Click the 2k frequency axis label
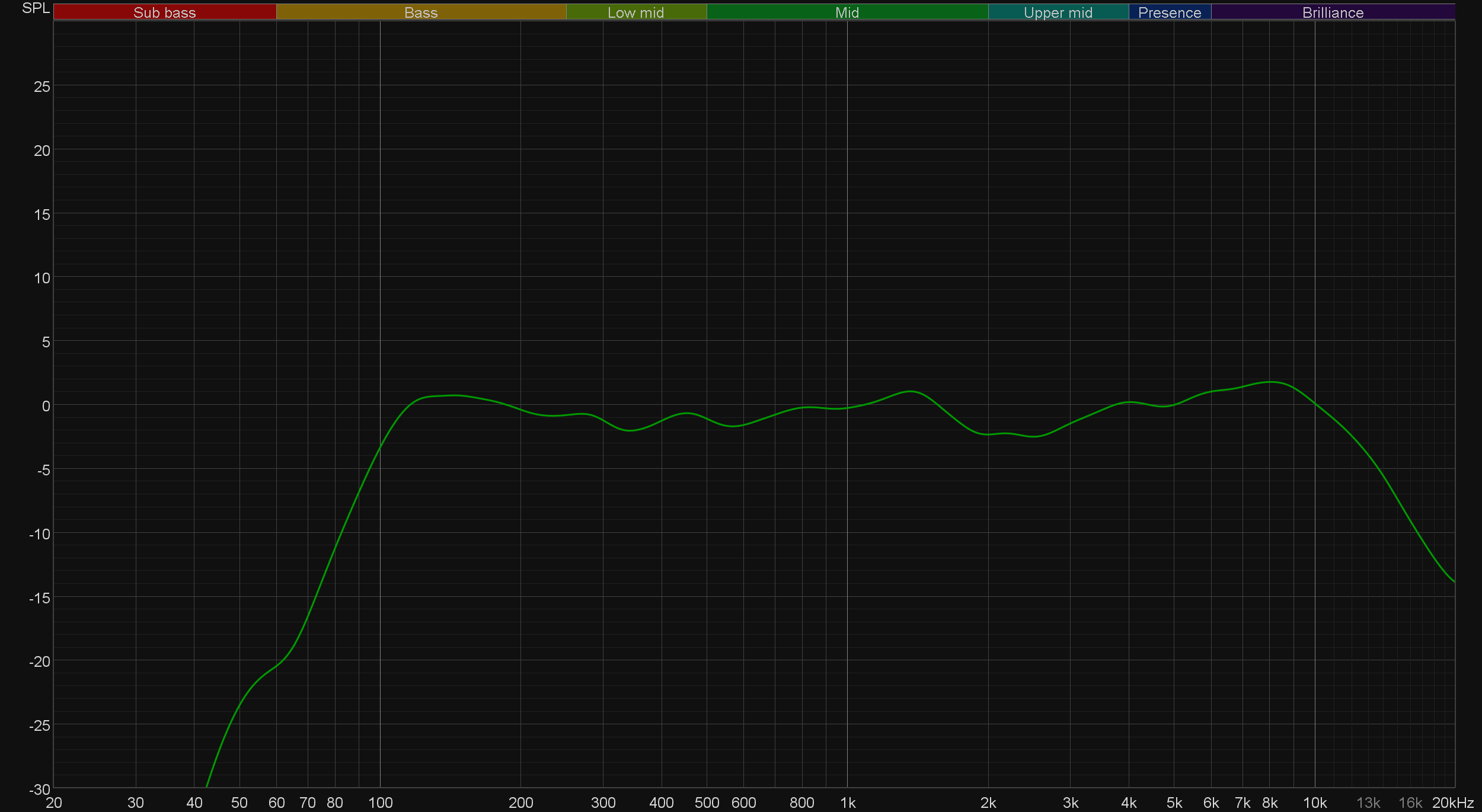Screen dimensions: 1482x812 [x=988, y=803]
